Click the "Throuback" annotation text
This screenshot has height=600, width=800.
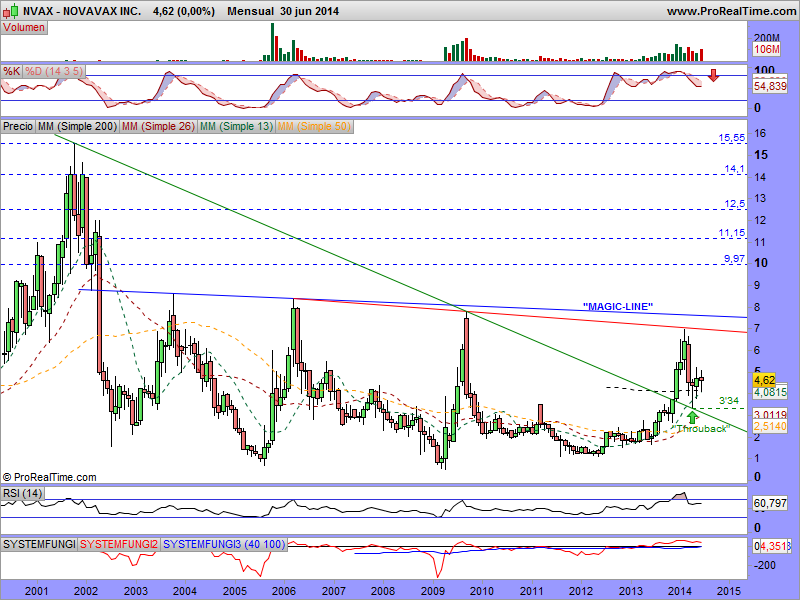pyautogui.click(x=702, y=429)
